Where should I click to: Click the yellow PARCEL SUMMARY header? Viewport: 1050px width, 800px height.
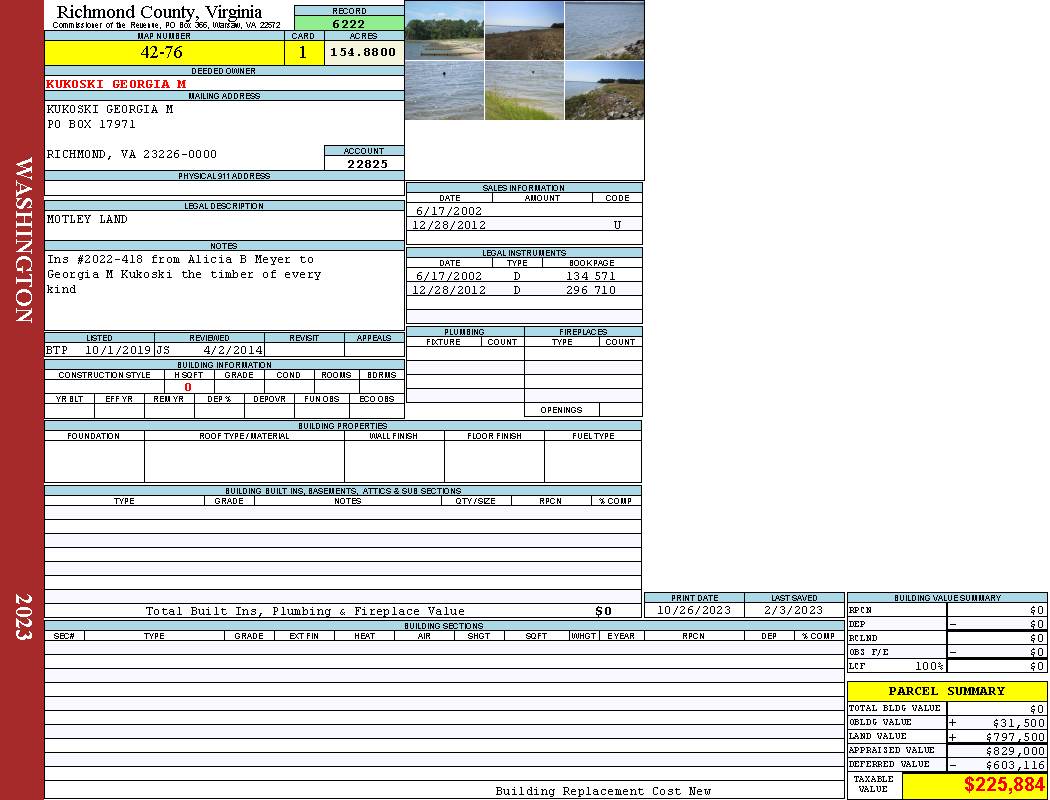click(x=946, y=691)
